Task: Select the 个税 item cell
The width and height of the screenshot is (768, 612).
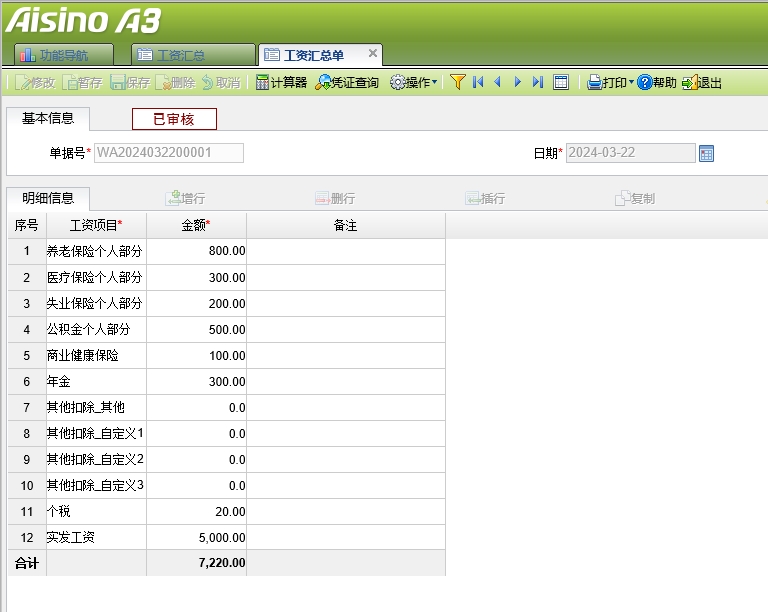Action: [96, 512]
